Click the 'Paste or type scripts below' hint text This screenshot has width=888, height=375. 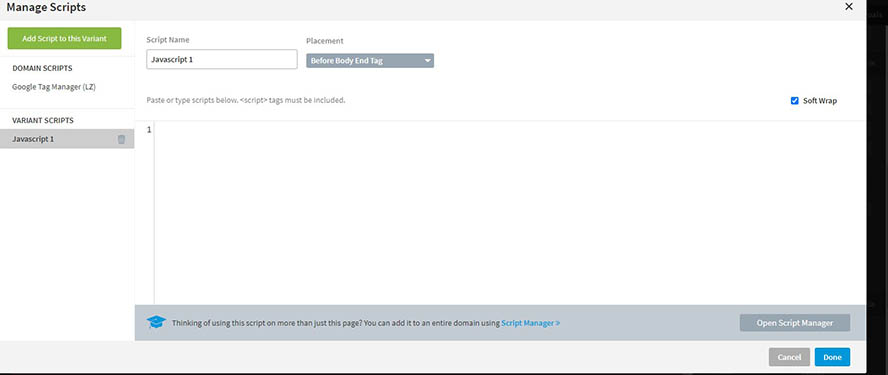246,100
